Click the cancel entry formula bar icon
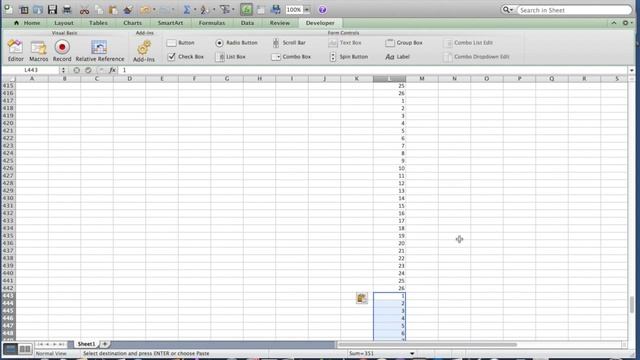640x360 pixels. click(x=76, y=70)
